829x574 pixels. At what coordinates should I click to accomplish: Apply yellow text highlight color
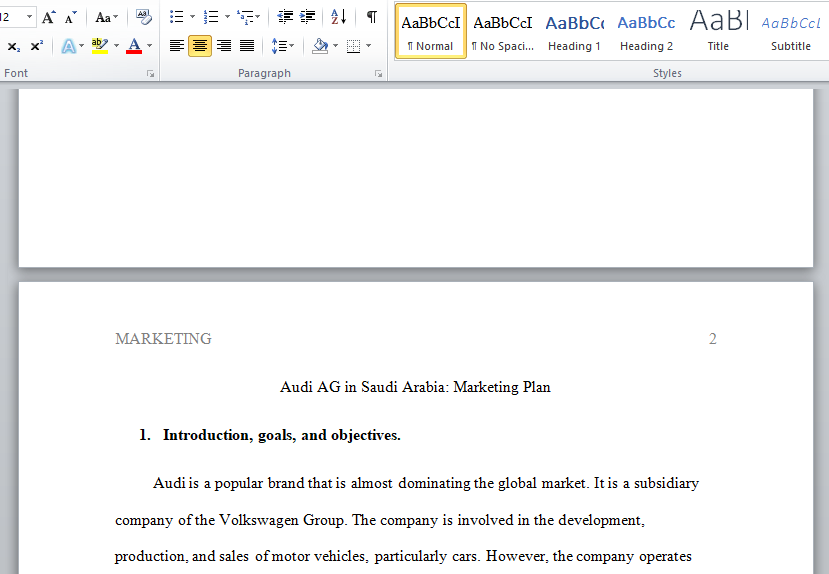pos(99,46)
